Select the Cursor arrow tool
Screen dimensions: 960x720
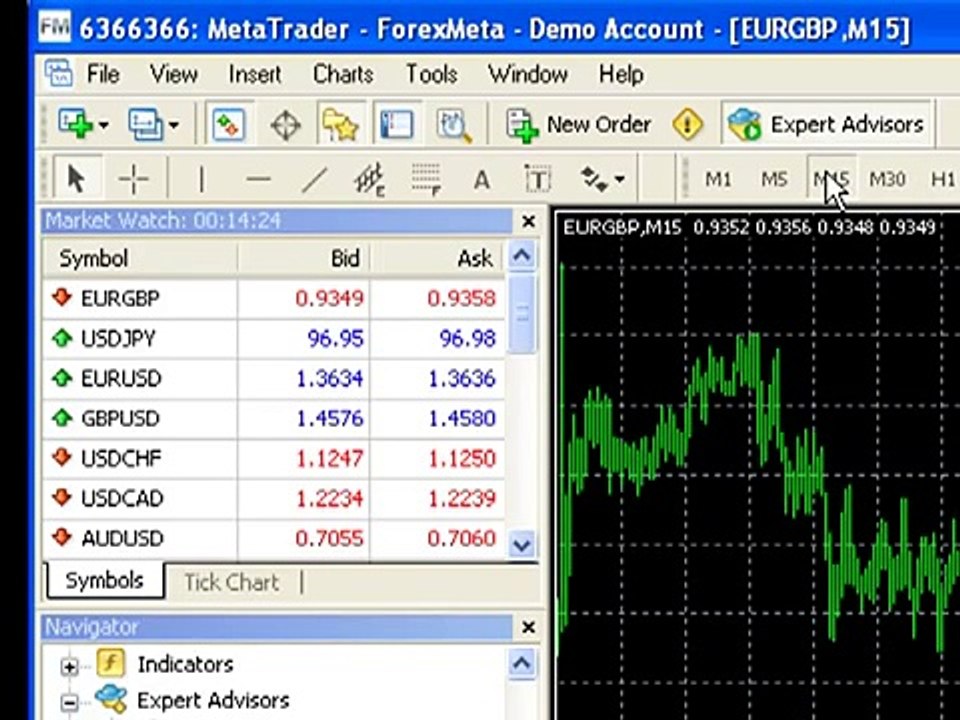(77, 179)
